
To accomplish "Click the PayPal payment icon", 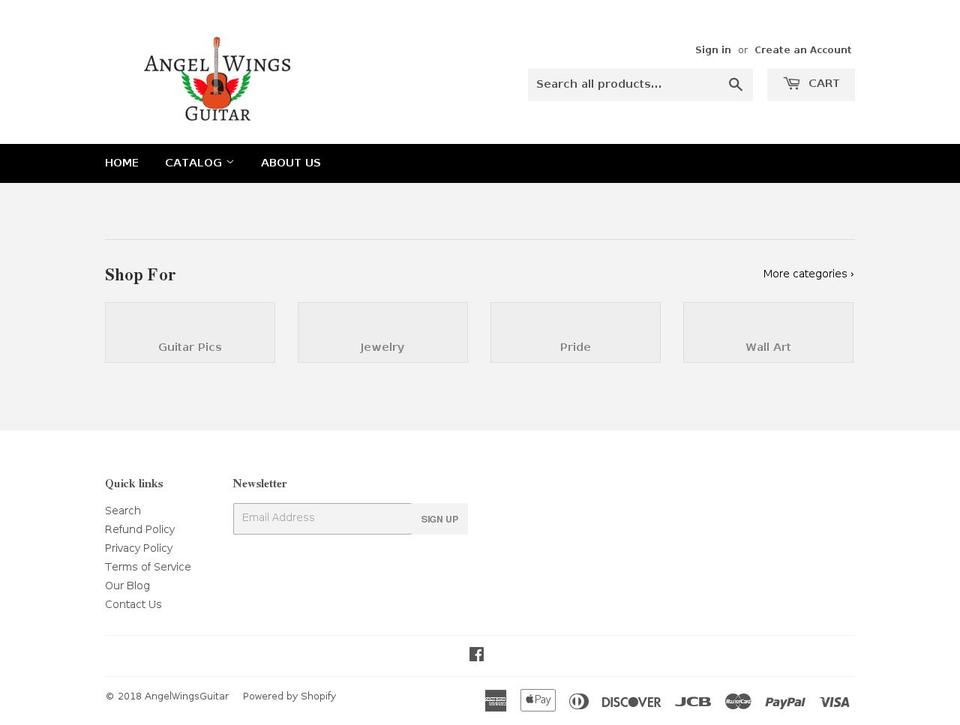I will point(785,702).
